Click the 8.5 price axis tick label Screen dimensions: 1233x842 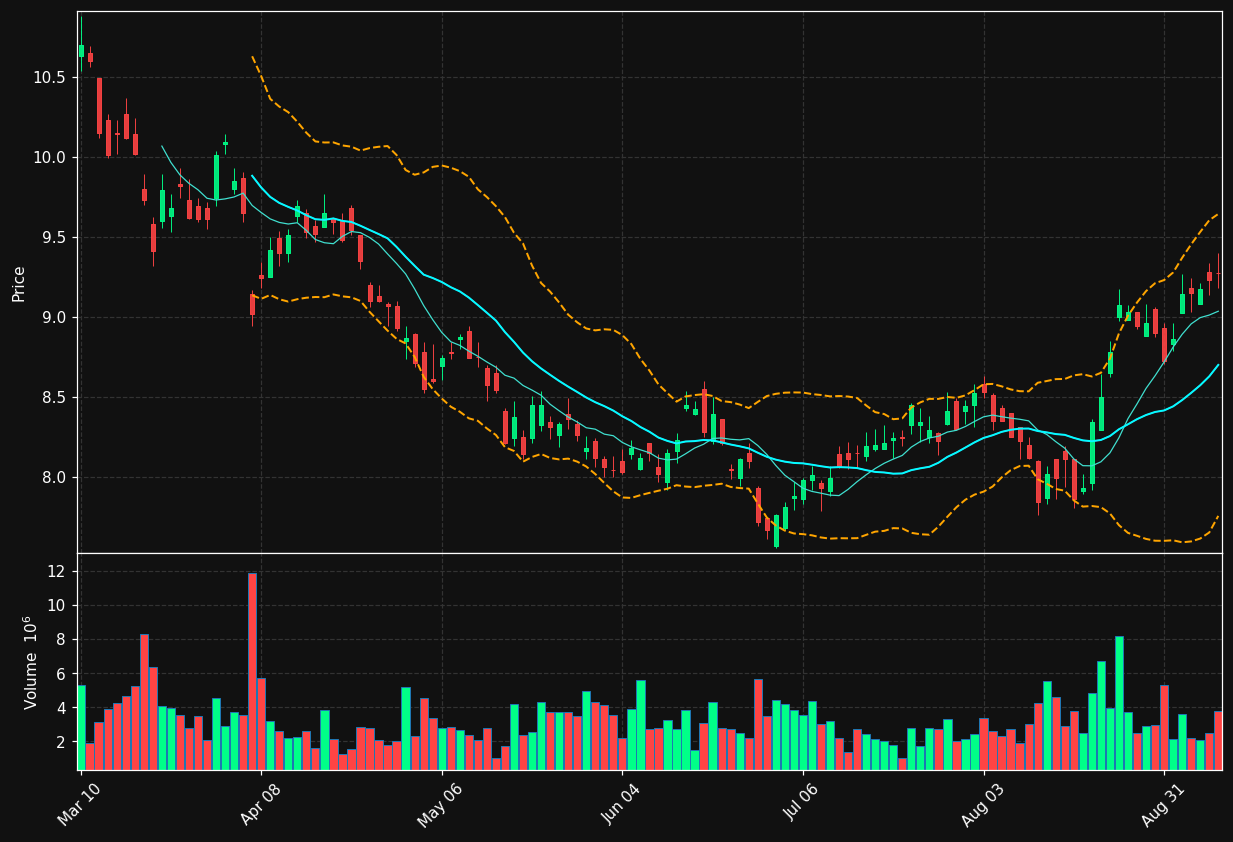click(x=55, y=397)
